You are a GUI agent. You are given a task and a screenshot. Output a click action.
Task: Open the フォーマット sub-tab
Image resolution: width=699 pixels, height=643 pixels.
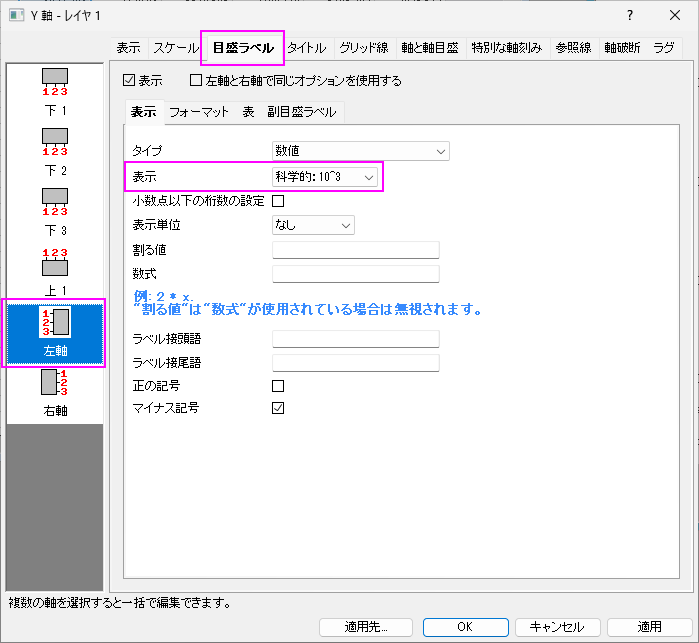click(x=199, y=112)
